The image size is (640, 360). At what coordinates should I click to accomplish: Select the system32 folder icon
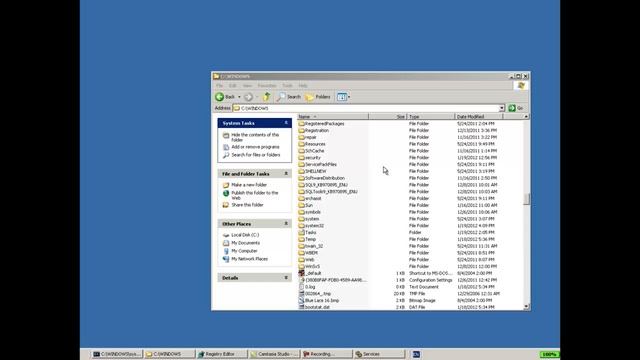pos(301,226)
